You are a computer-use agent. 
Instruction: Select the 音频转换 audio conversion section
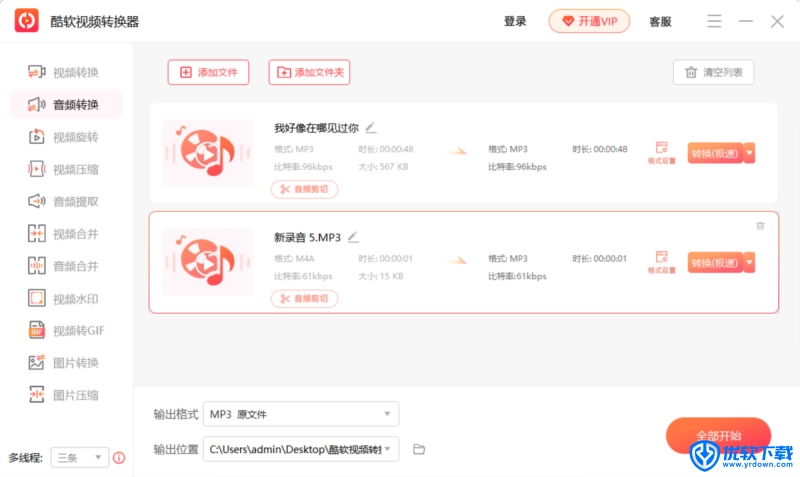[x=67, y=105]
